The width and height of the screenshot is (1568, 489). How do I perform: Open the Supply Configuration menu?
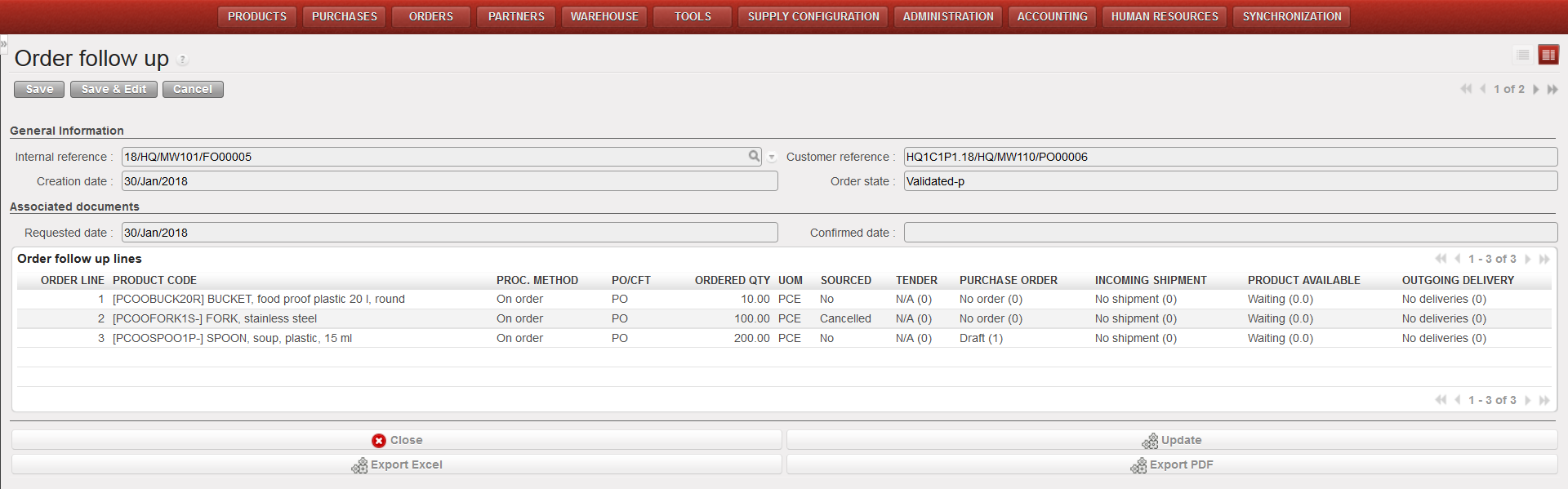tap(813, 16)
